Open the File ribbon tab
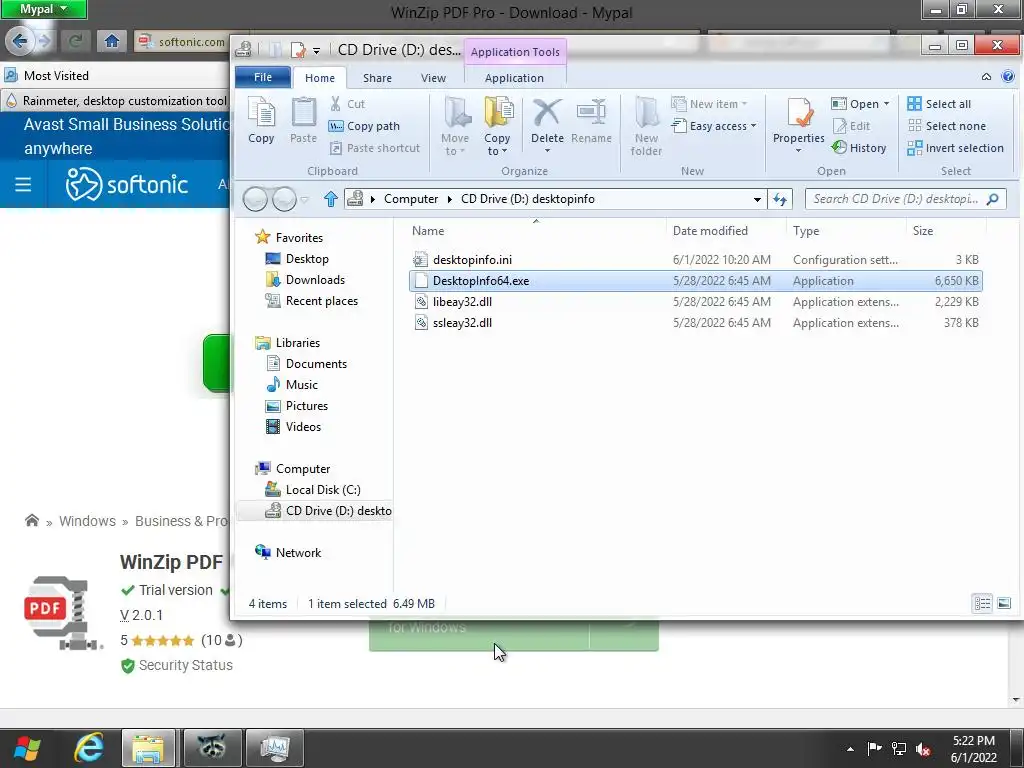The image size is (1024, 768). click(x=263, y=77)
